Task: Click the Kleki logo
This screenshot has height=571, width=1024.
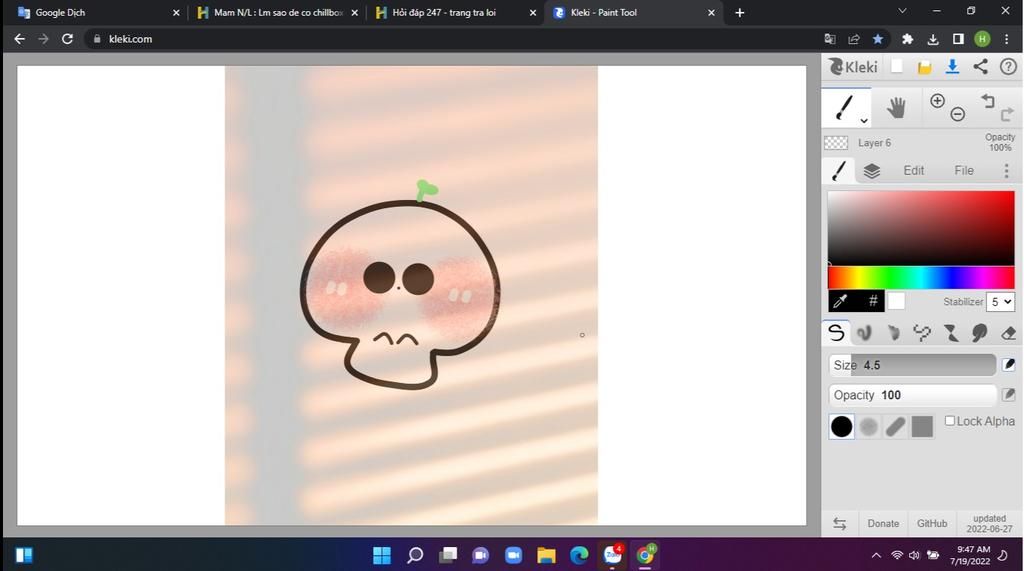Action: (853, 67)
